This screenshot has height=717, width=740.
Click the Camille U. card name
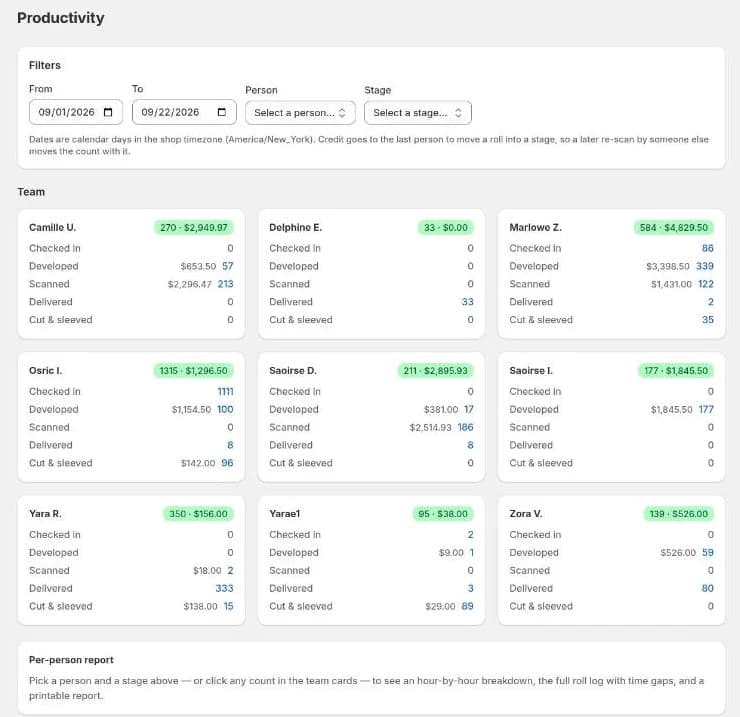pos(52,228)
